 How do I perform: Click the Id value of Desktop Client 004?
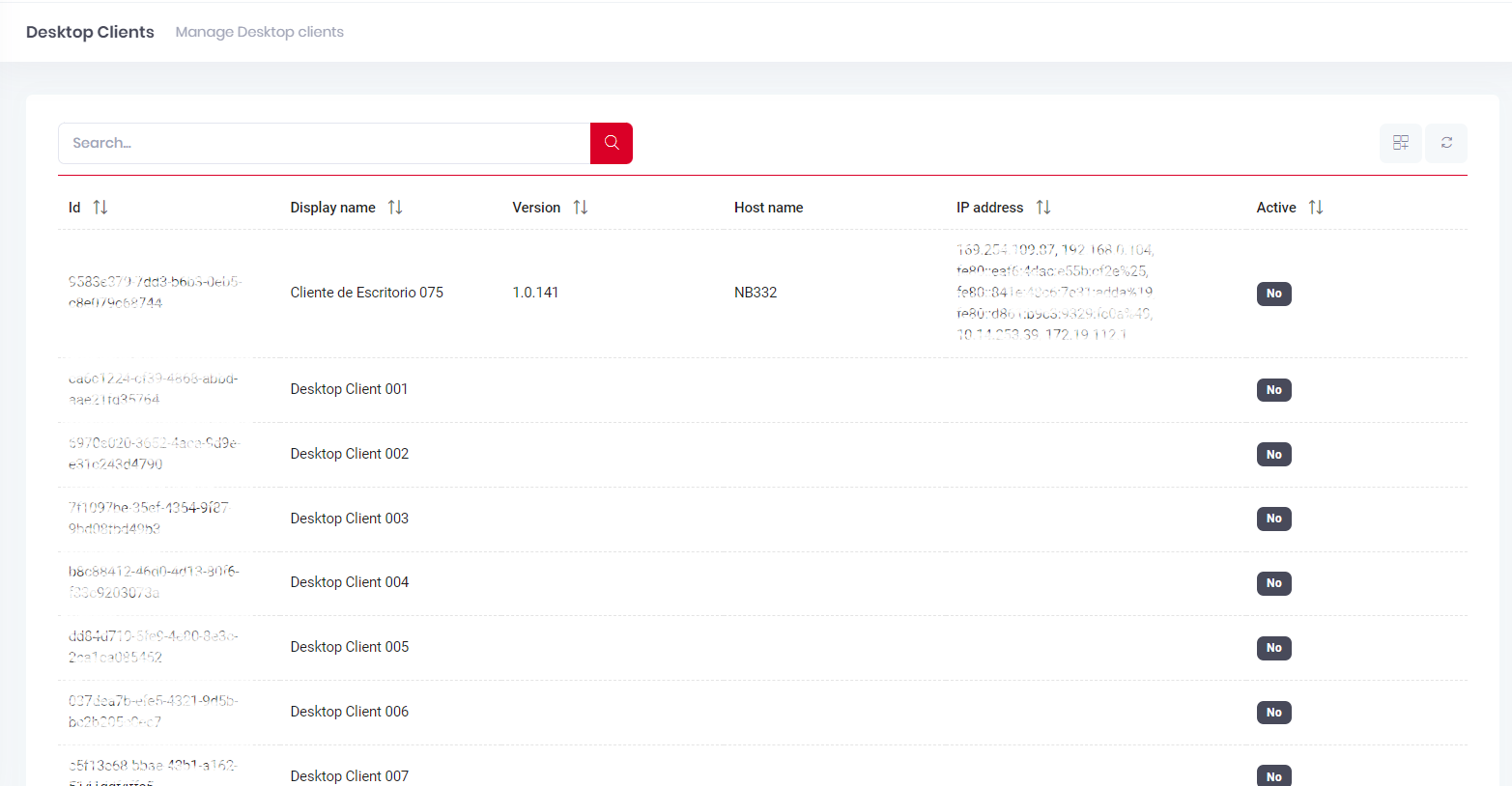click(154, 582)
